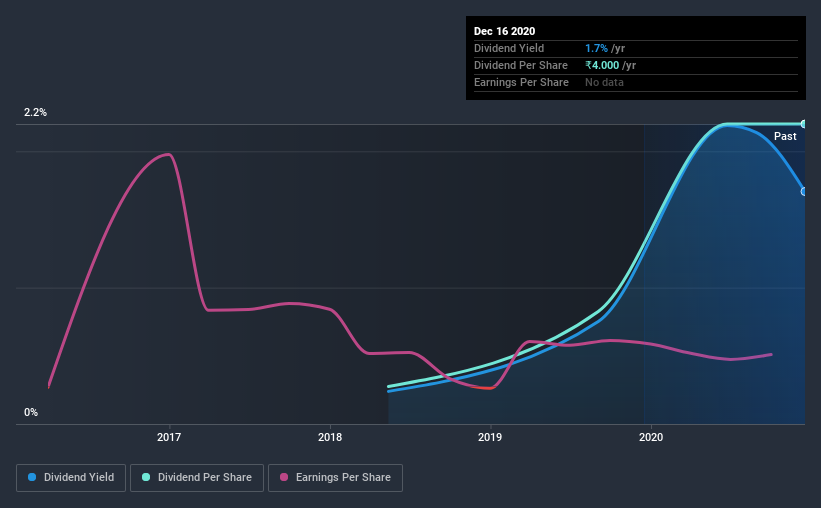Click the tooltip's Earnings Per Share row label
821x508 pixels.
521,82
